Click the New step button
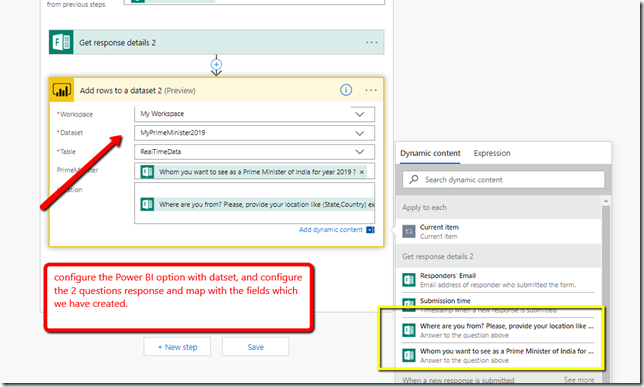 [177, 347]
